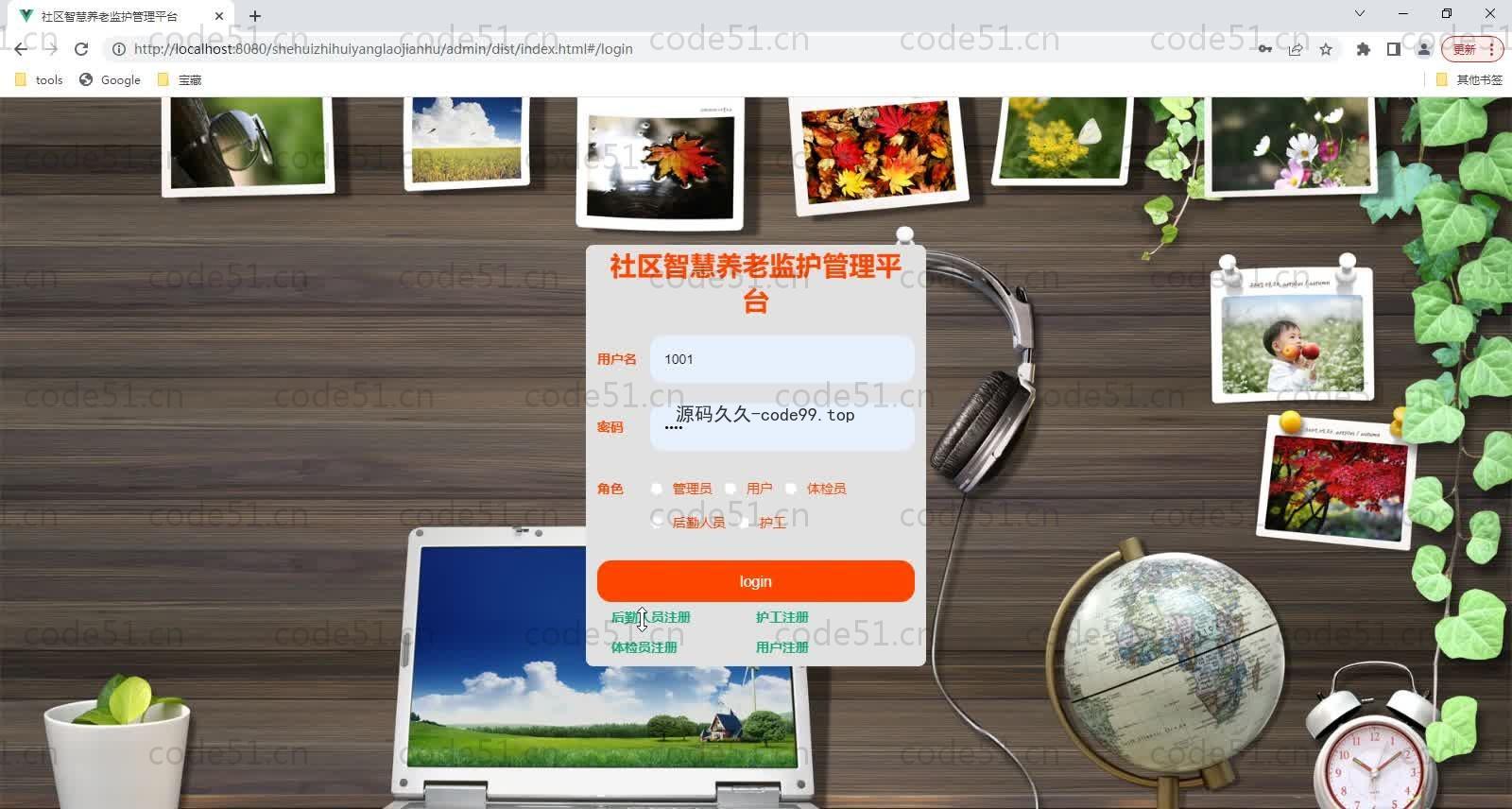This screenshot has width=1512, height=809.
Task: Open the tools bookmark folder
Action: (x=40, y=79)
